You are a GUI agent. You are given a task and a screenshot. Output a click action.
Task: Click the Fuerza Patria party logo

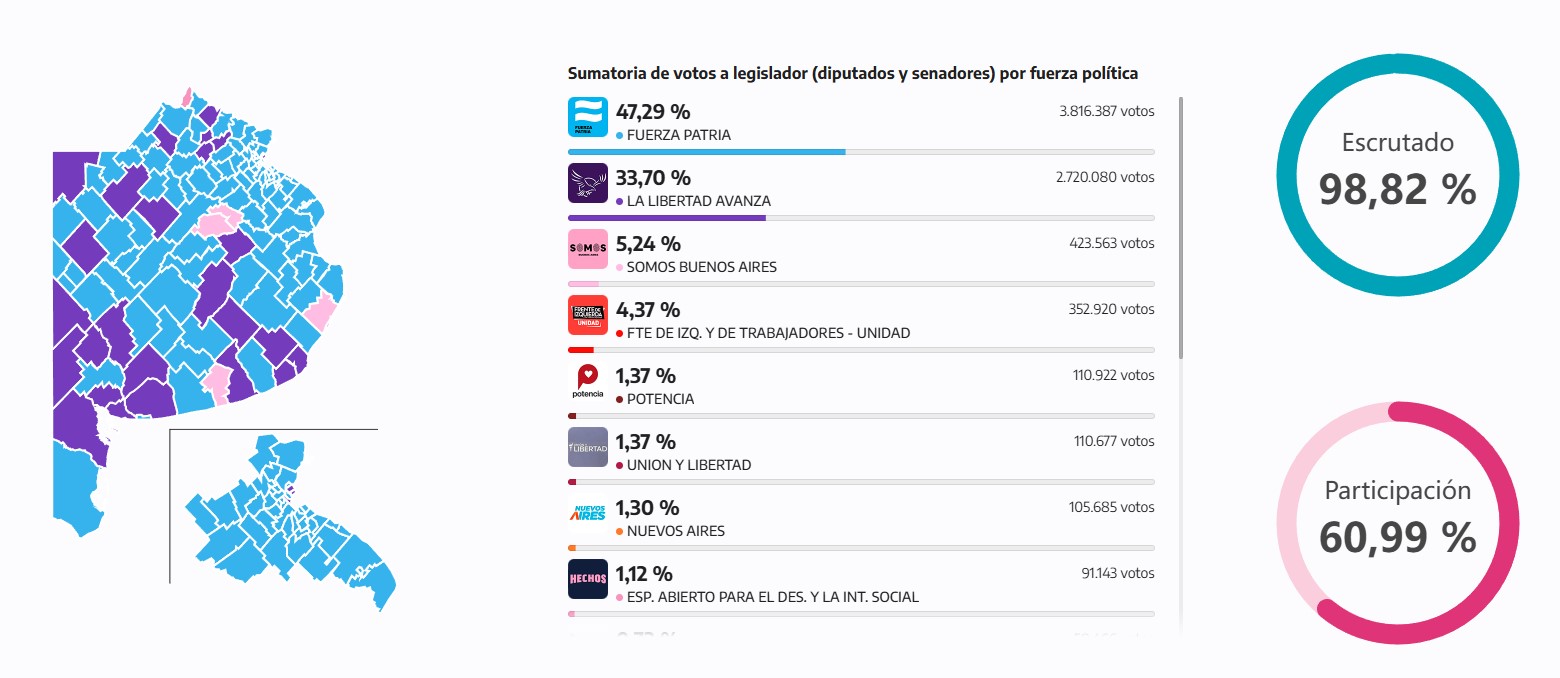(x=587, y=117)
